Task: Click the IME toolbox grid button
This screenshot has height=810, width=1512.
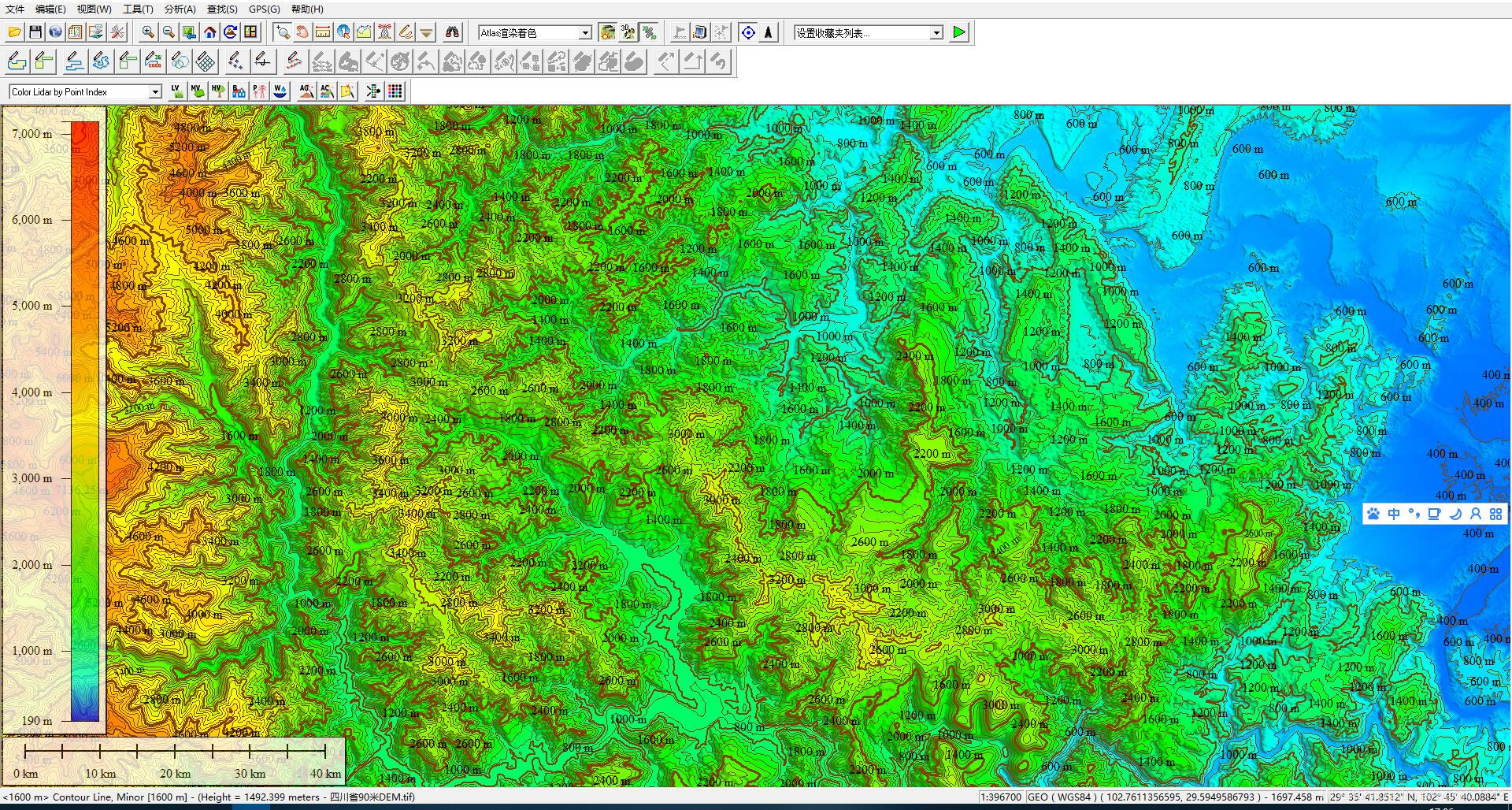Action: pos(1495,514)
